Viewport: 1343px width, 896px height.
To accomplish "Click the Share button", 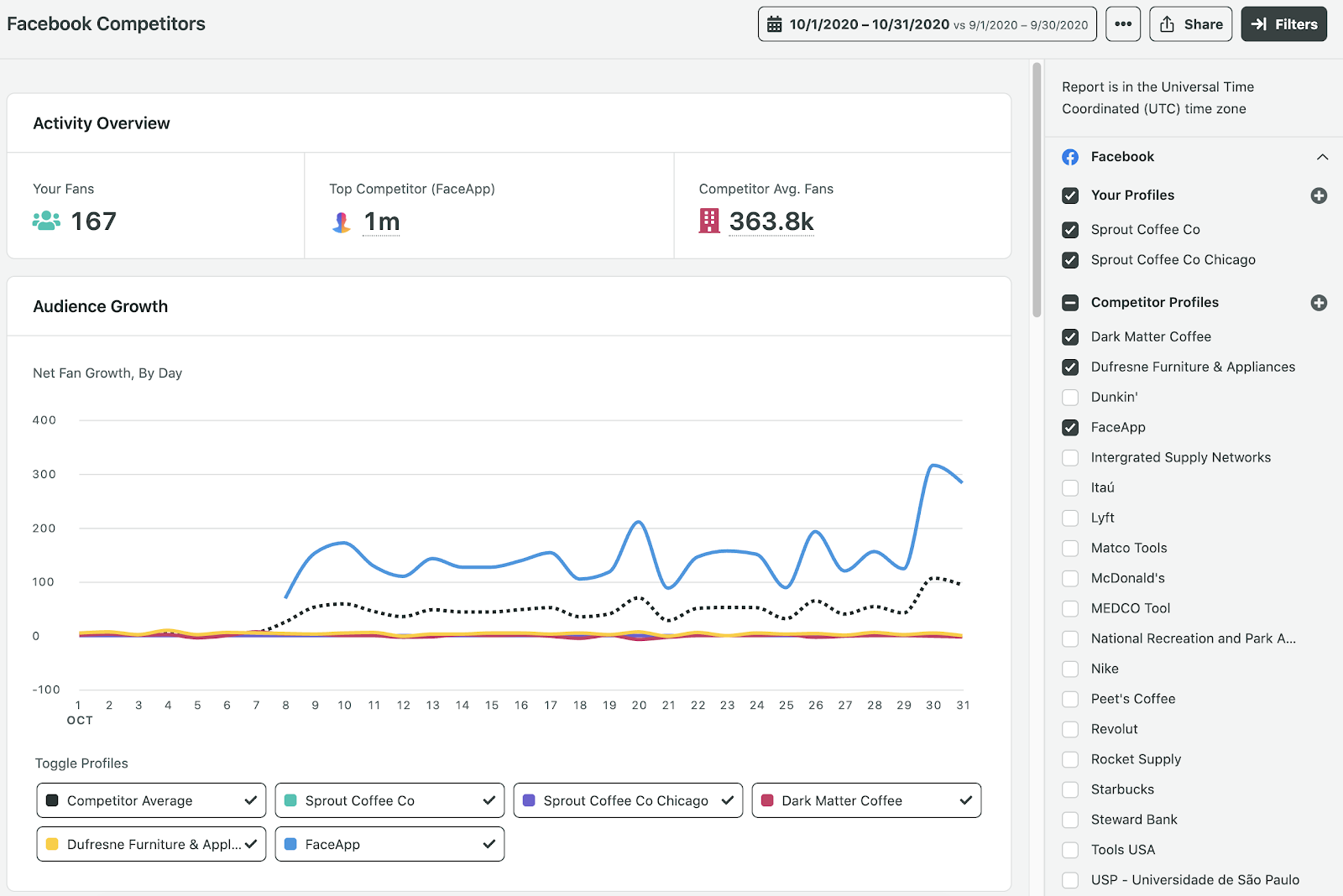I will coord(1191,24).
